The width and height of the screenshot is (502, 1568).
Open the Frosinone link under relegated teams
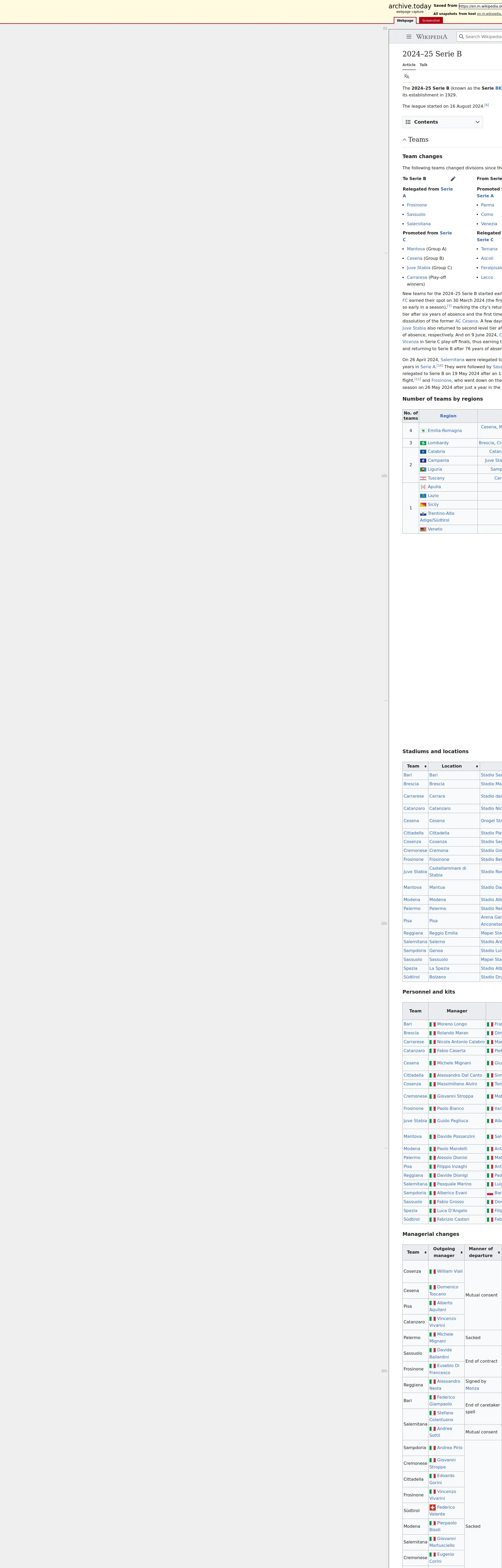click(x=417, y=205)
